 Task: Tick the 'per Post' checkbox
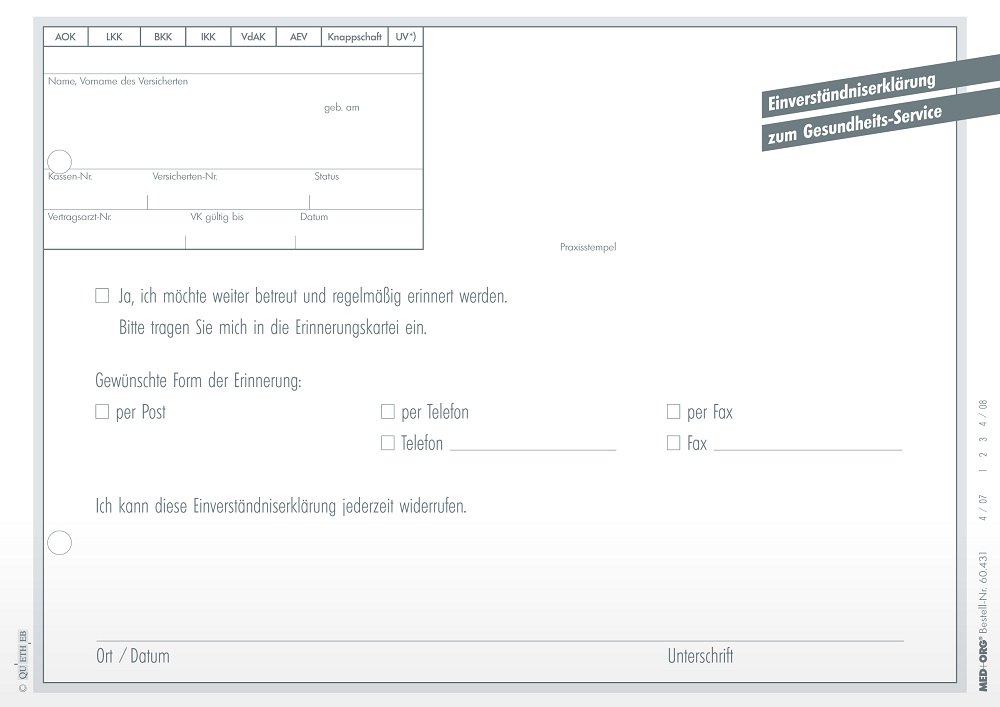pyautogui.click(x=102, y=412)
